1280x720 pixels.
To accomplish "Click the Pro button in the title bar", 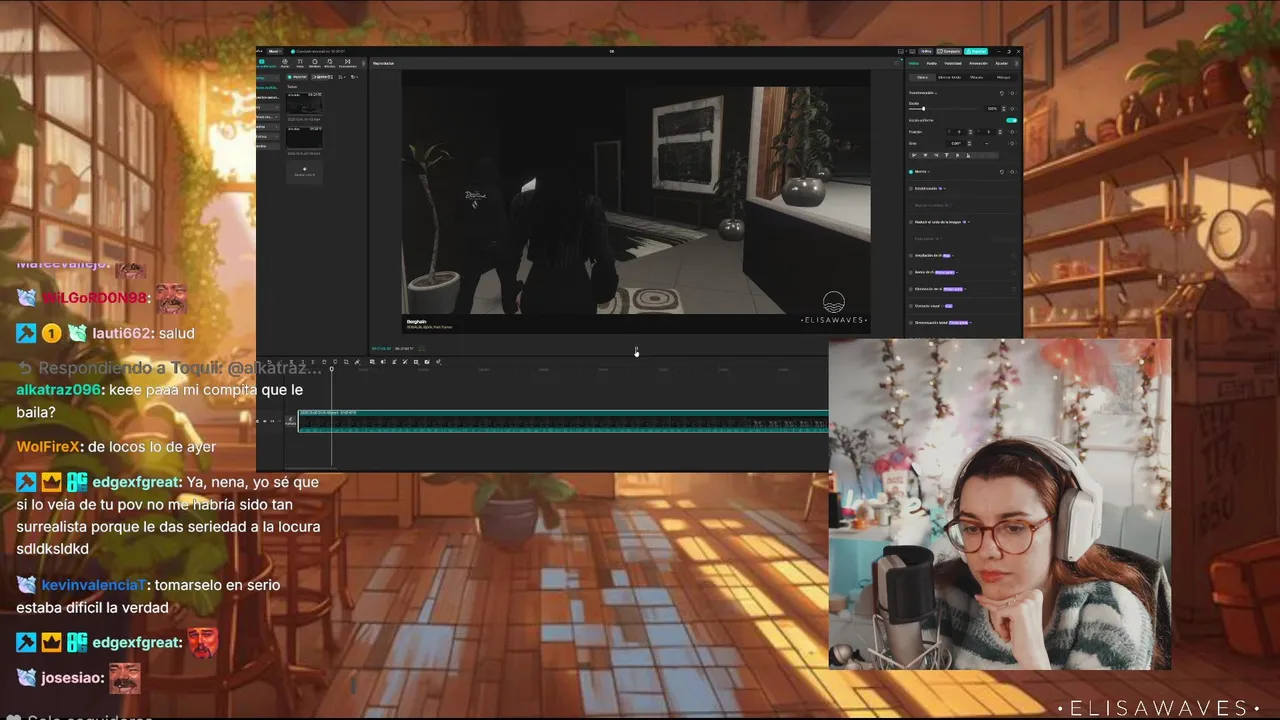I will pyautogui.click(x=926, y=51).
